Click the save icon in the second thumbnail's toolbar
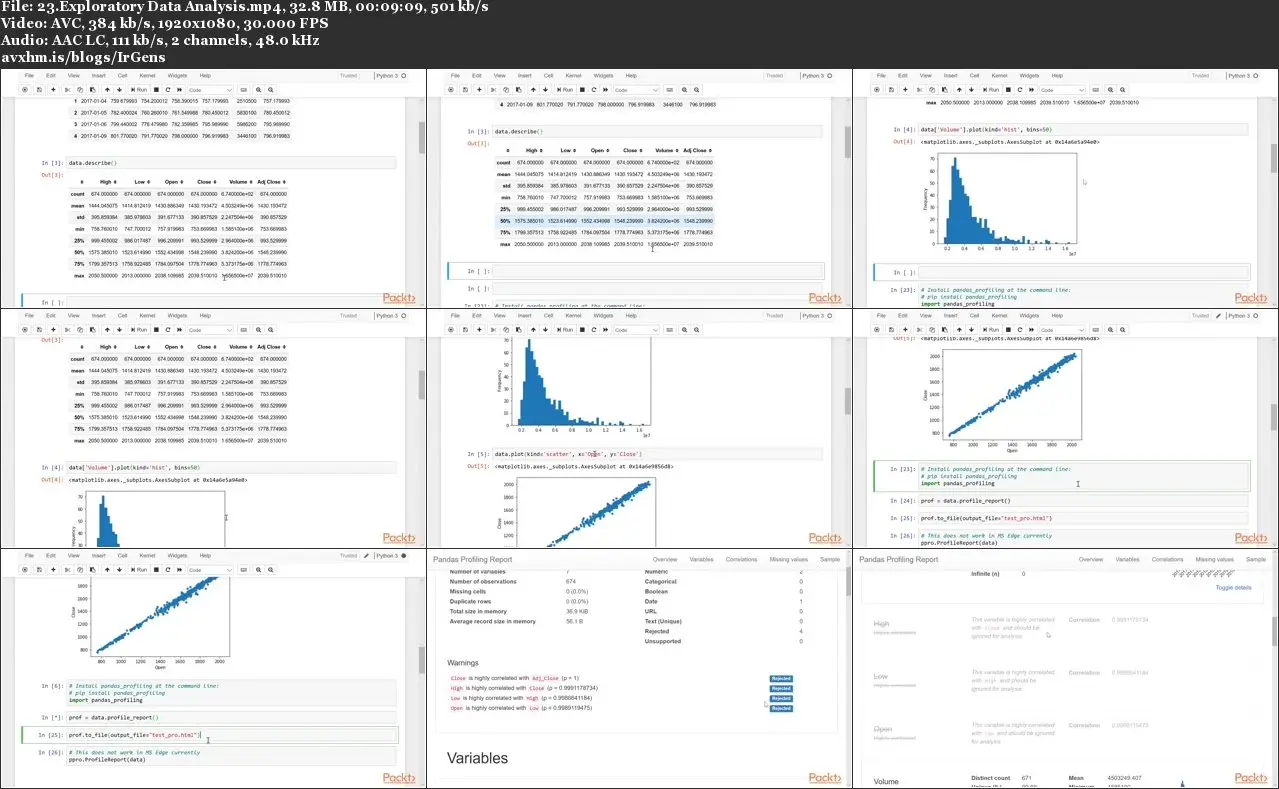 pos(465,90)
